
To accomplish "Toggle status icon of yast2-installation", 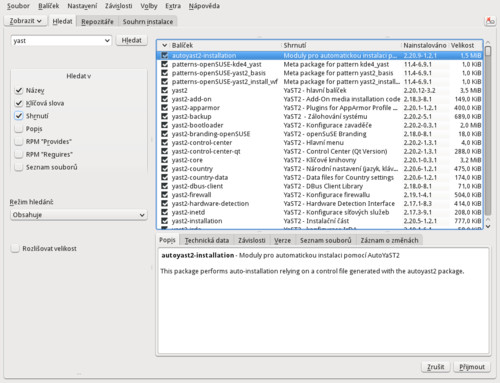I will [164, 221].
